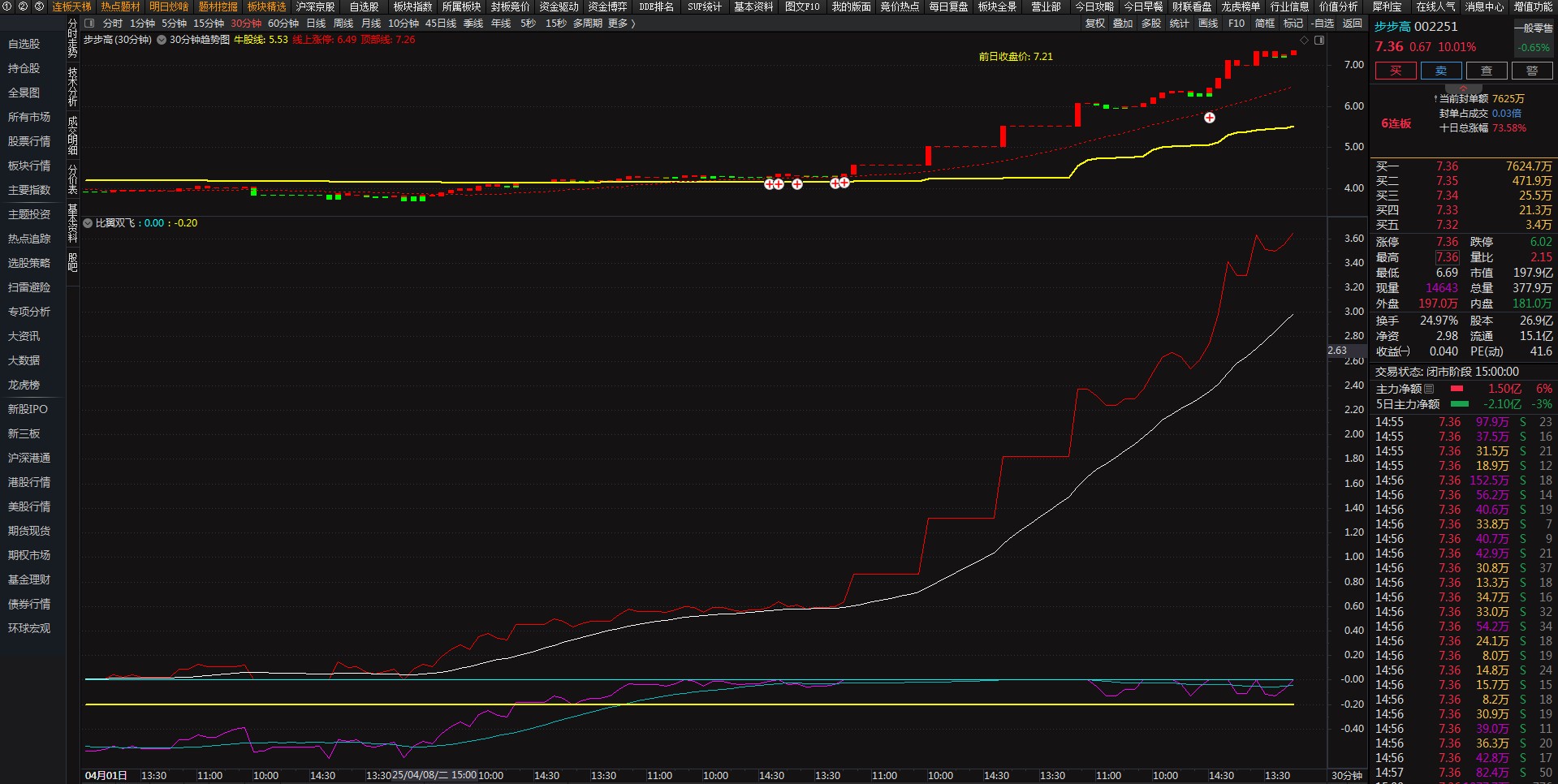Click 统计 statistics toolbar button
The height and width of the screenshot is (784, 1558).
coord(1179,24)
